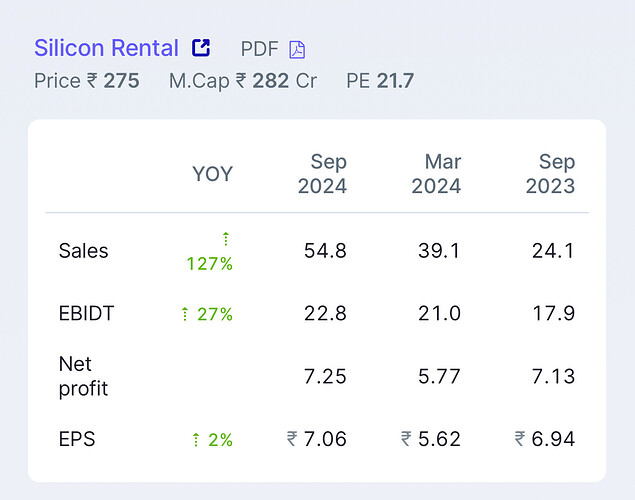Click the PDF document icon

tap(297, 49)
